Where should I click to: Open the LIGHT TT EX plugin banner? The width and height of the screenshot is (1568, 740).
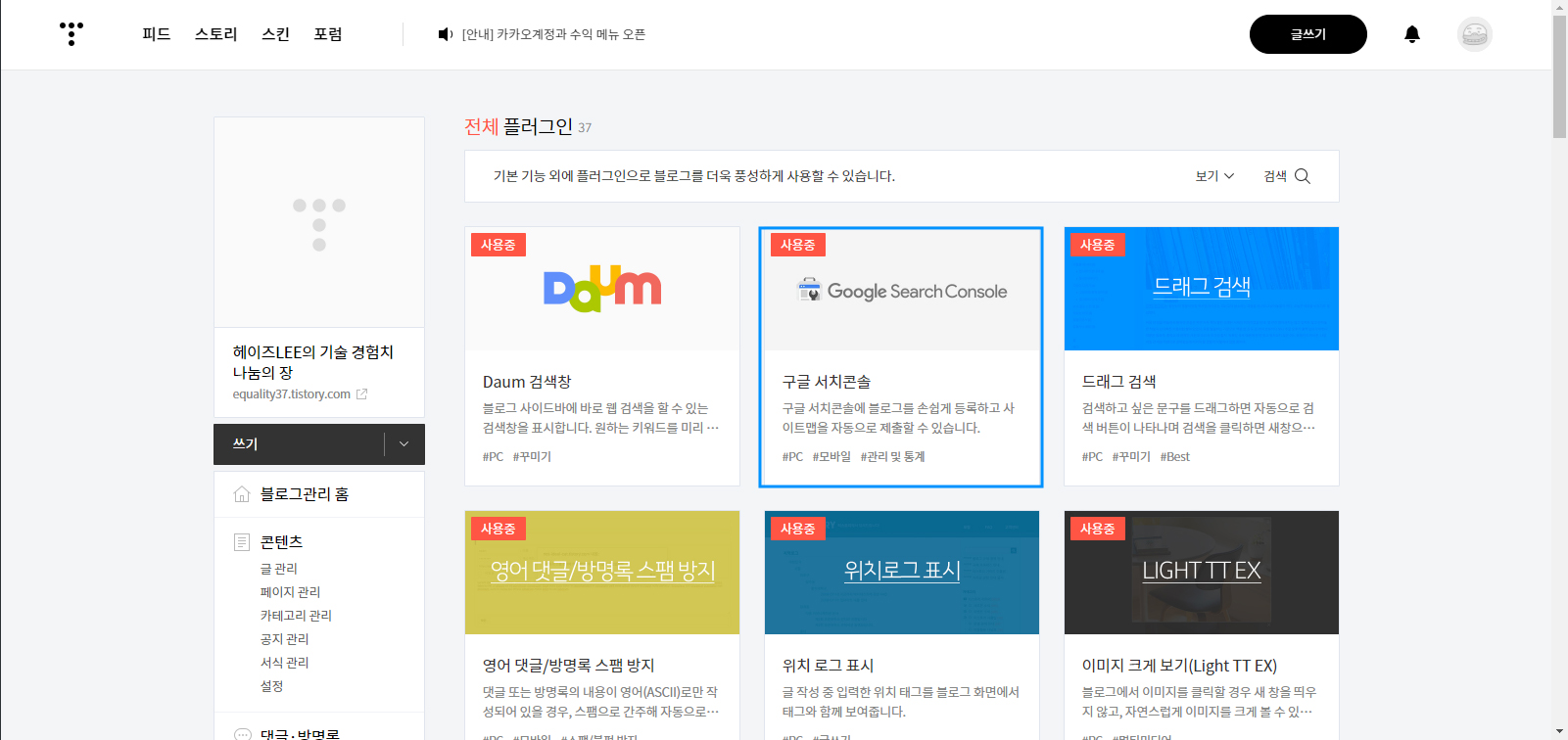(1202, 573)
